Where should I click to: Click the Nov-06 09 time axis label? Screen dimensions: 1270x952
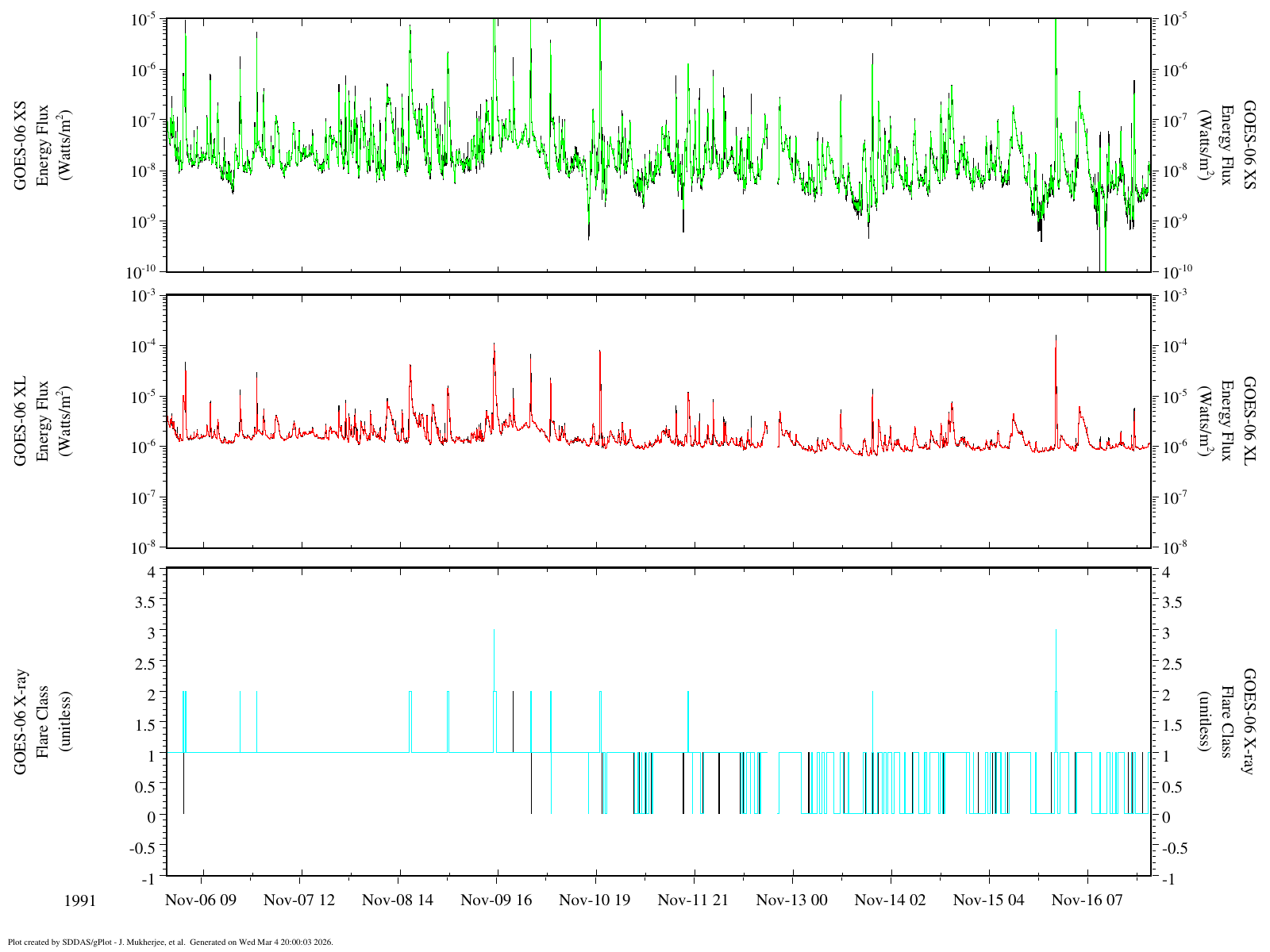[202, 900]
